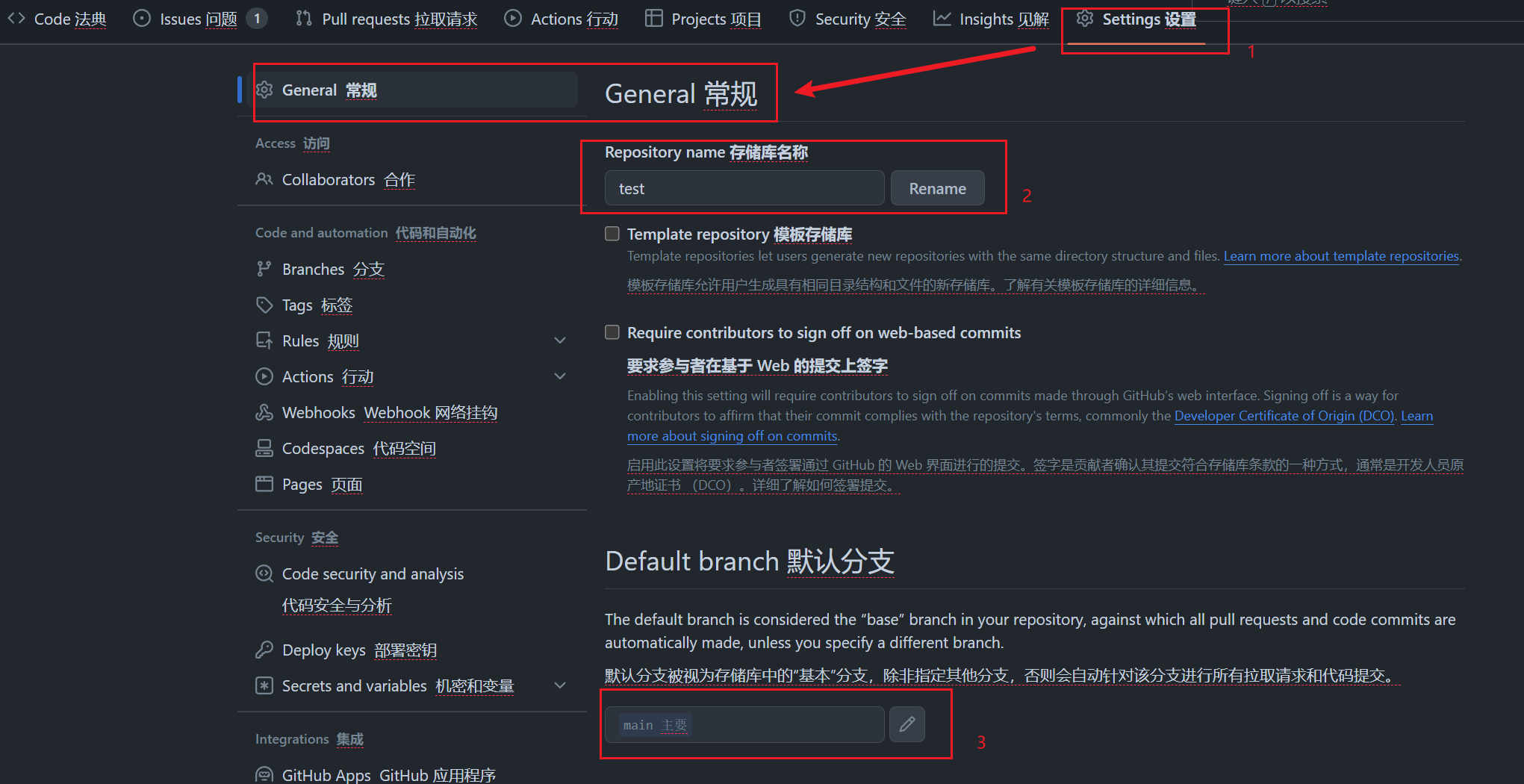Viewport: 1524px width, 784px height.
Task: Expand the Rules sidebar section
Action: coord(560,340)
